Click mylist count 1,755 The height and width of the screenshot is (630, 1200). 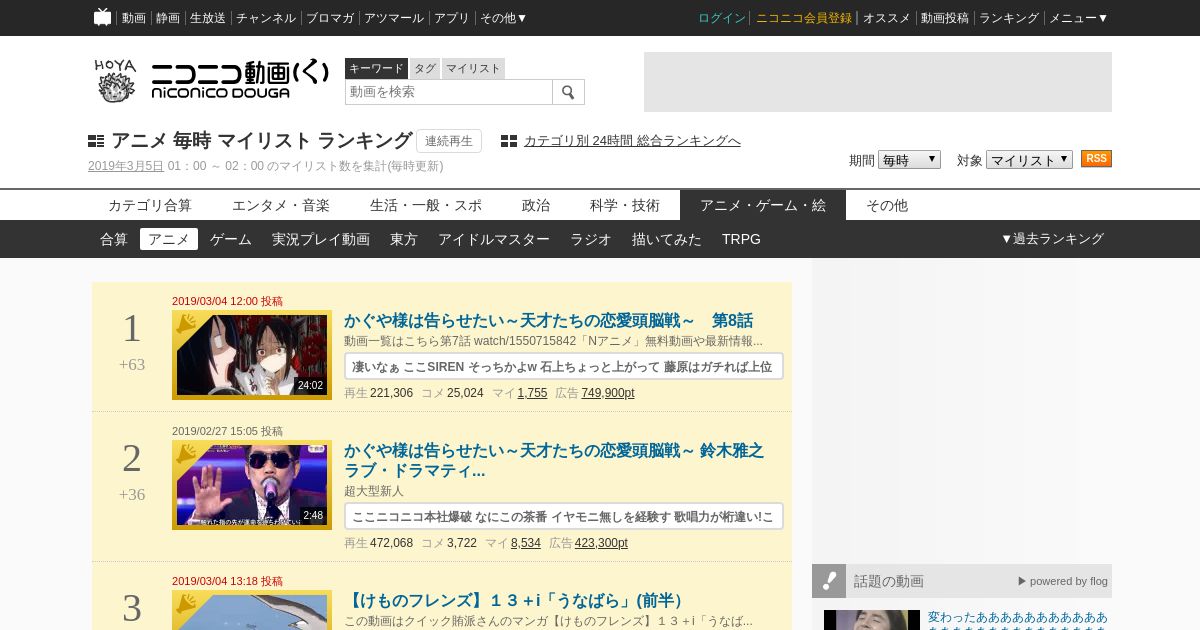click(532, 393)
